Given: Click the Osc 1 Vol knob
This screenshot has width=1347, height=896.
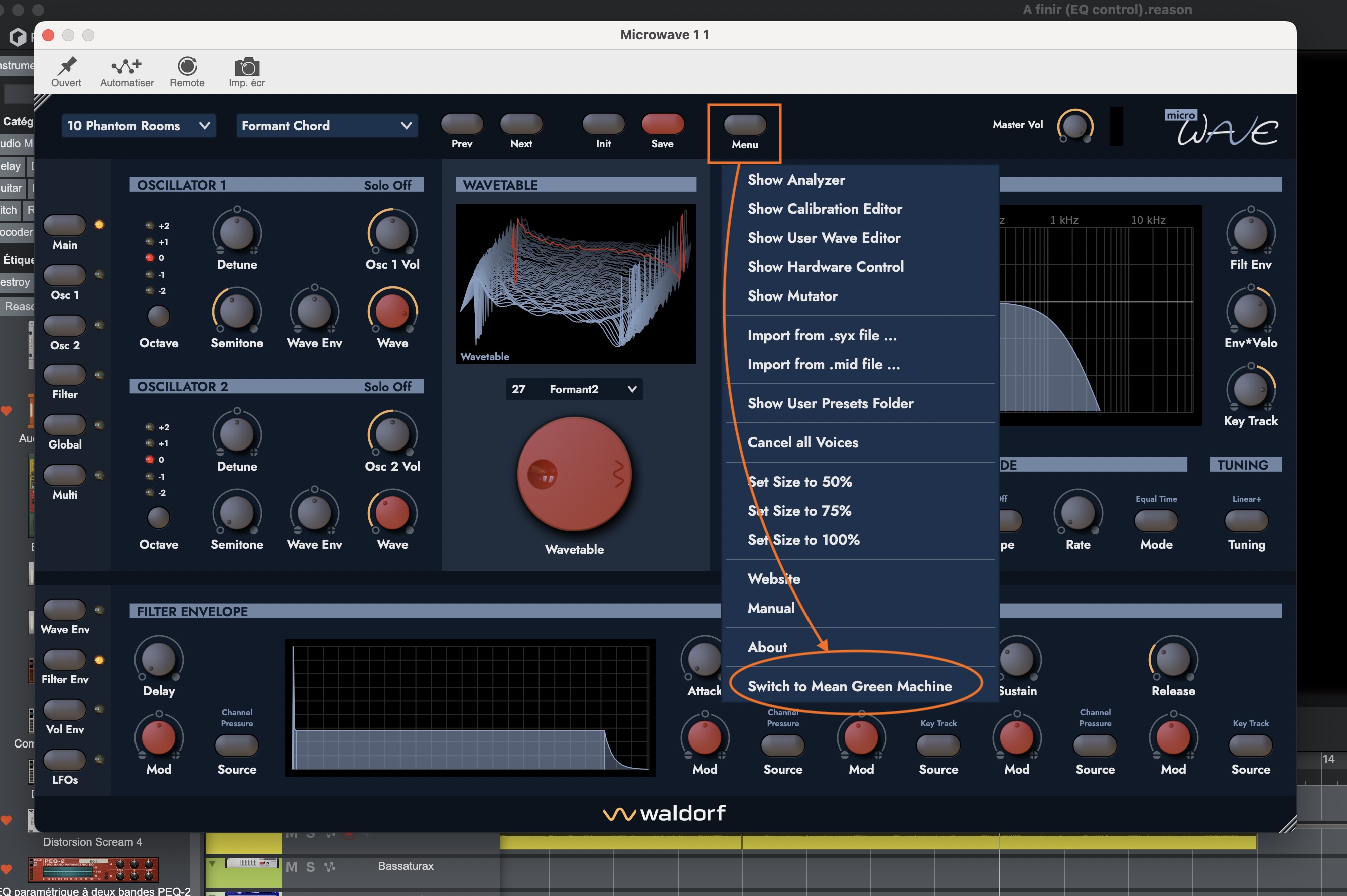Looking at the screenshot, I should point(392,233).
